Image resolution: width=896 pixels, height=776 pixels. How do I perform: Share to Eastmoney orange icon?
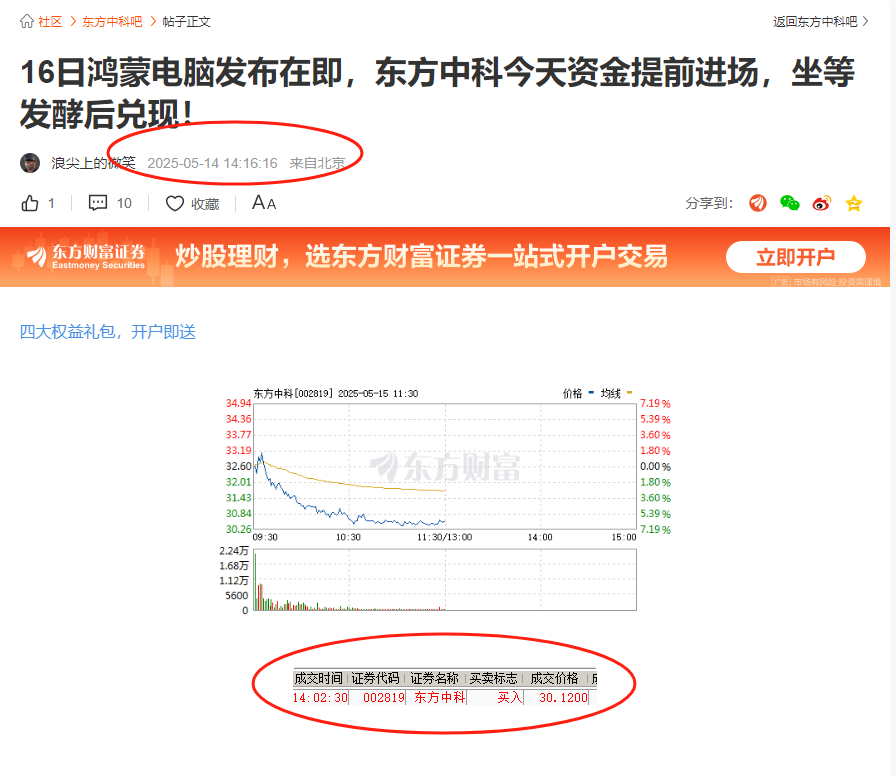point(758,203)
